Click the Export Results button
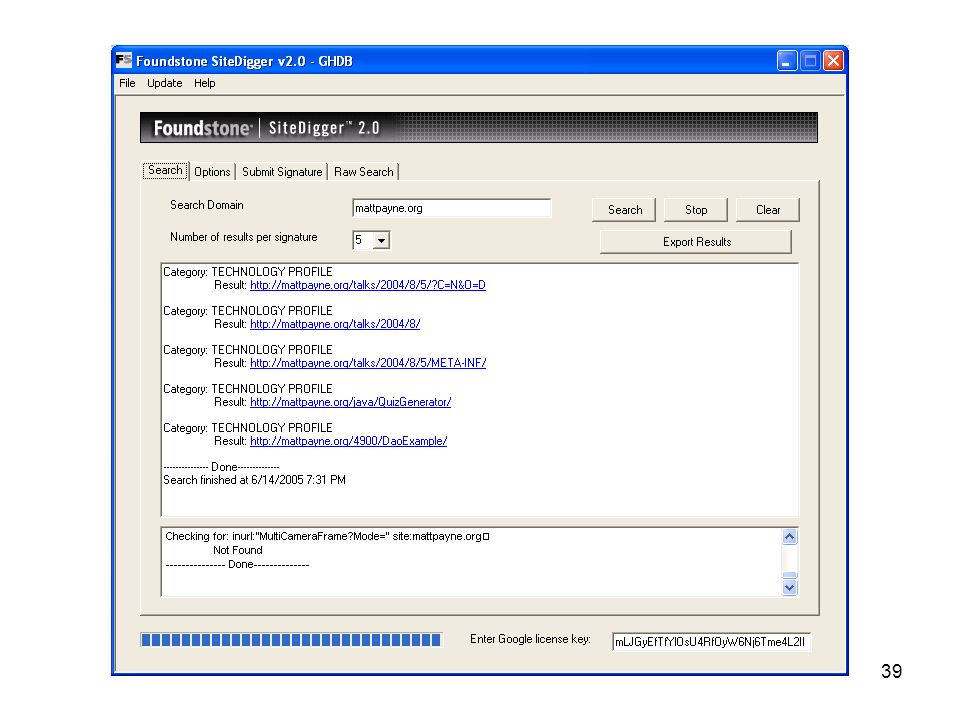 (696, 242)
